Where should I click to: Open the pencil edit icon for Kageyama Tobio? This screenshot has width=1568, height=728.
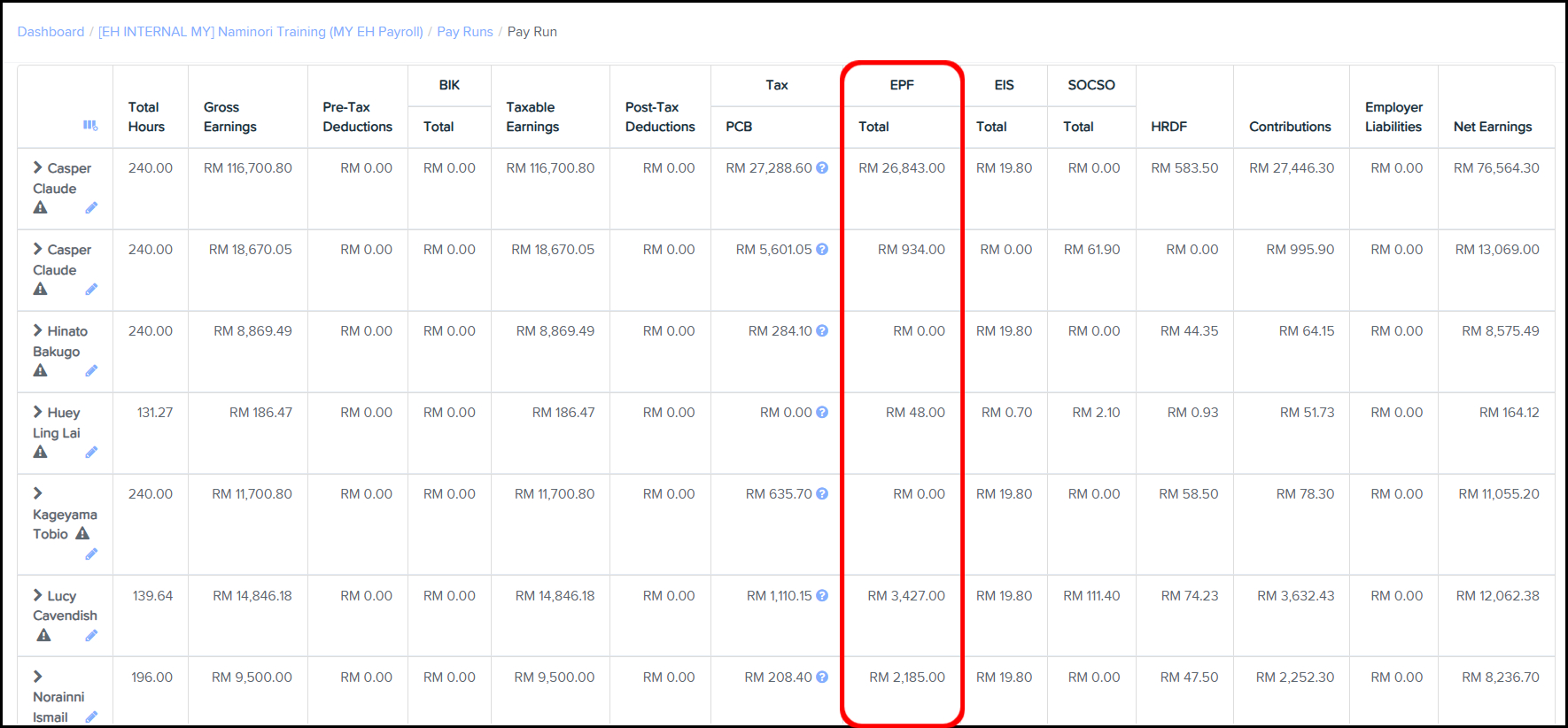[91, 554]
